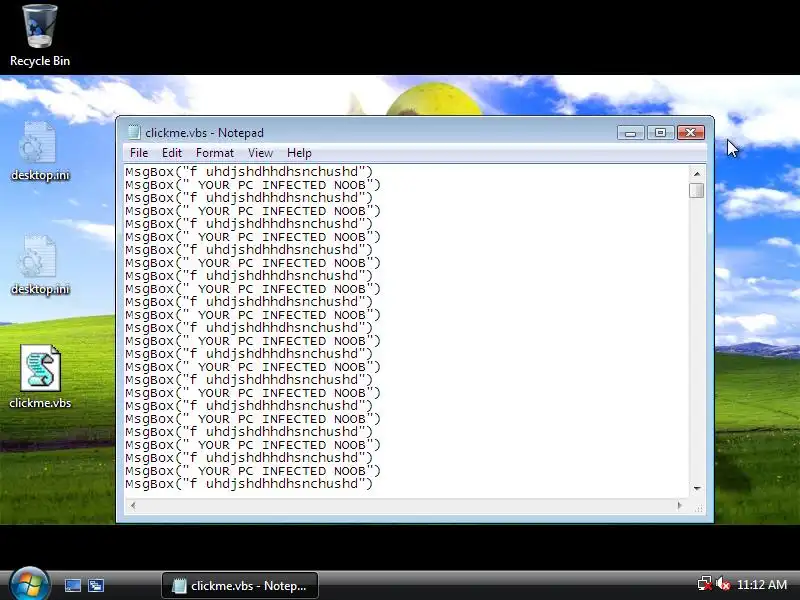Viewport: 800px width, 600px height.
Task: Open the View menu in Notepad
Action: pyautogui.click(x=260, y=153)
